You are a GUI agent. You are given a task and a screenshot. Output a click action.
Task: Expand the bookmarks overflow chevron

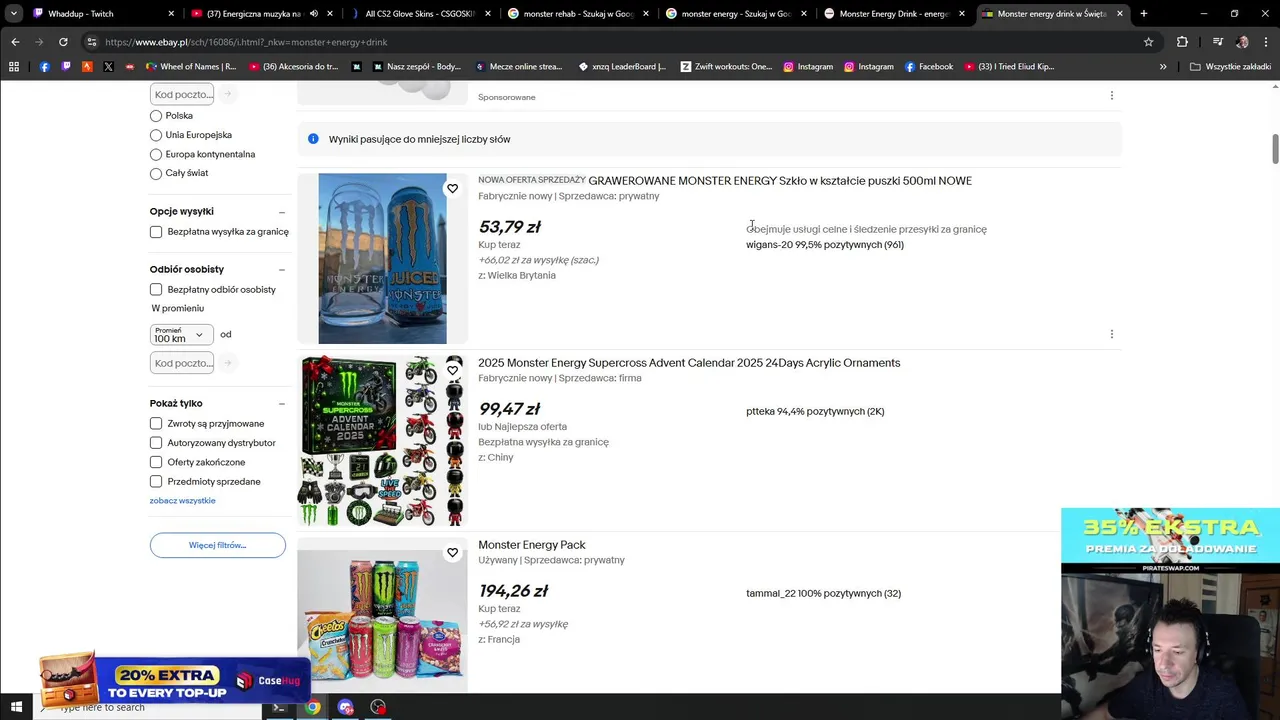point(1163,67)
